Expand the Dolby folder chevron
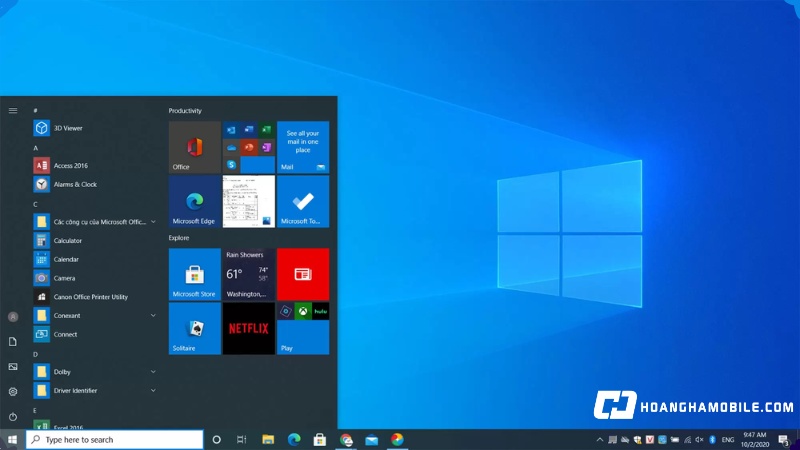The height and width of the screenshot is (450, 800). (x=153, y=372)
